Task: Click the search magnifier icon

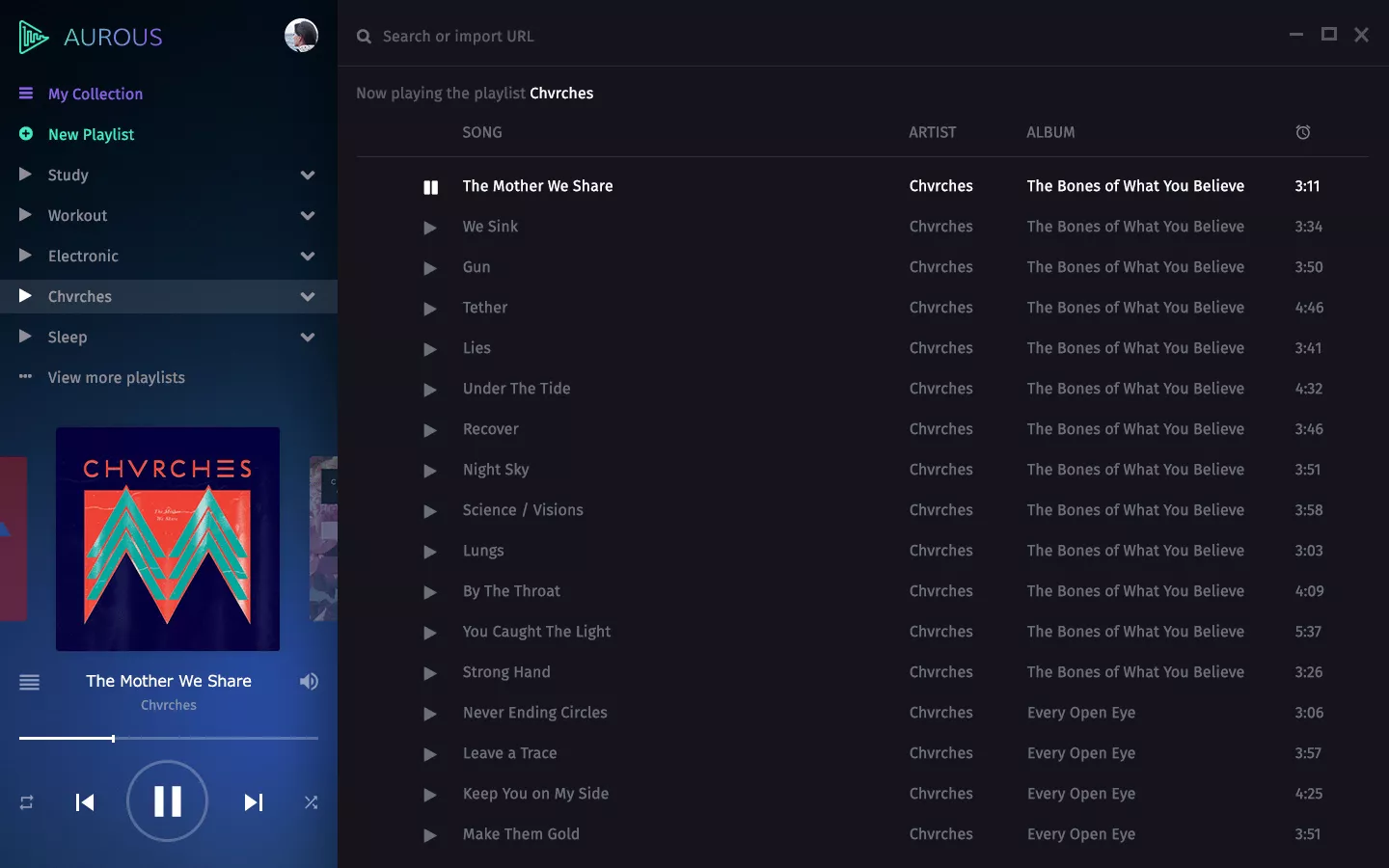Action: [363, 36]
